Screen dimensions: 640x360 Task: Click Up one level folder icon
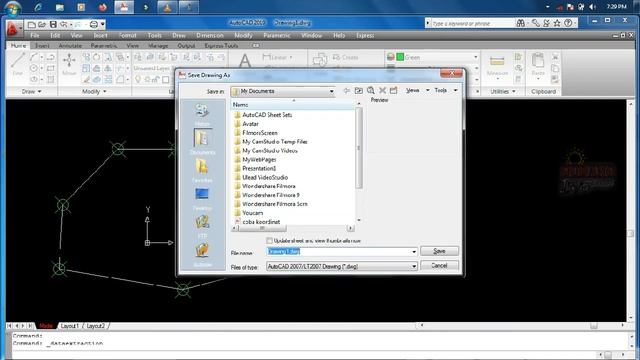(358, 91)
